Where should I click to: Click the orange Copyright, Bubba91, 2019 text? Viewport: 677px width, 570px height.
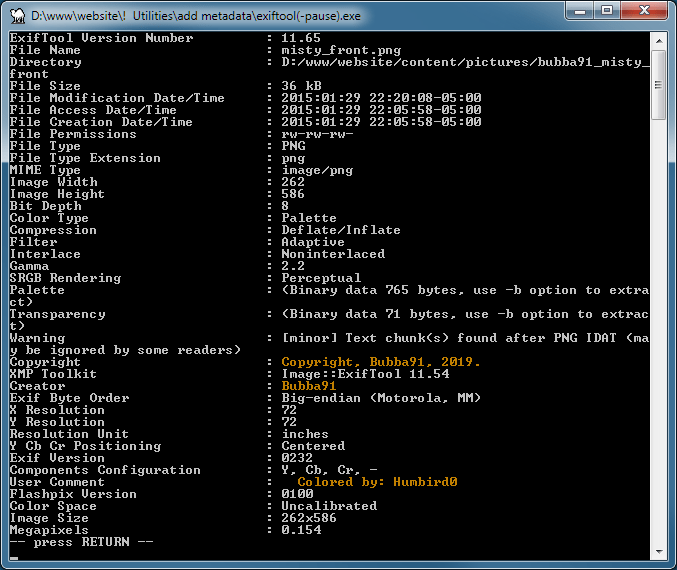coord(380,362)
